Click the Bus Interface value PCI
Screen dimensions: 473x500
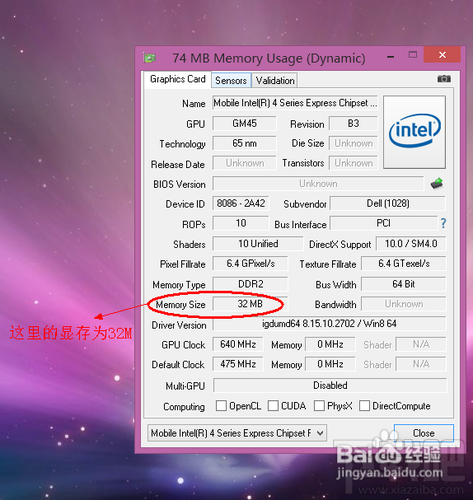[x=383, y=223]
